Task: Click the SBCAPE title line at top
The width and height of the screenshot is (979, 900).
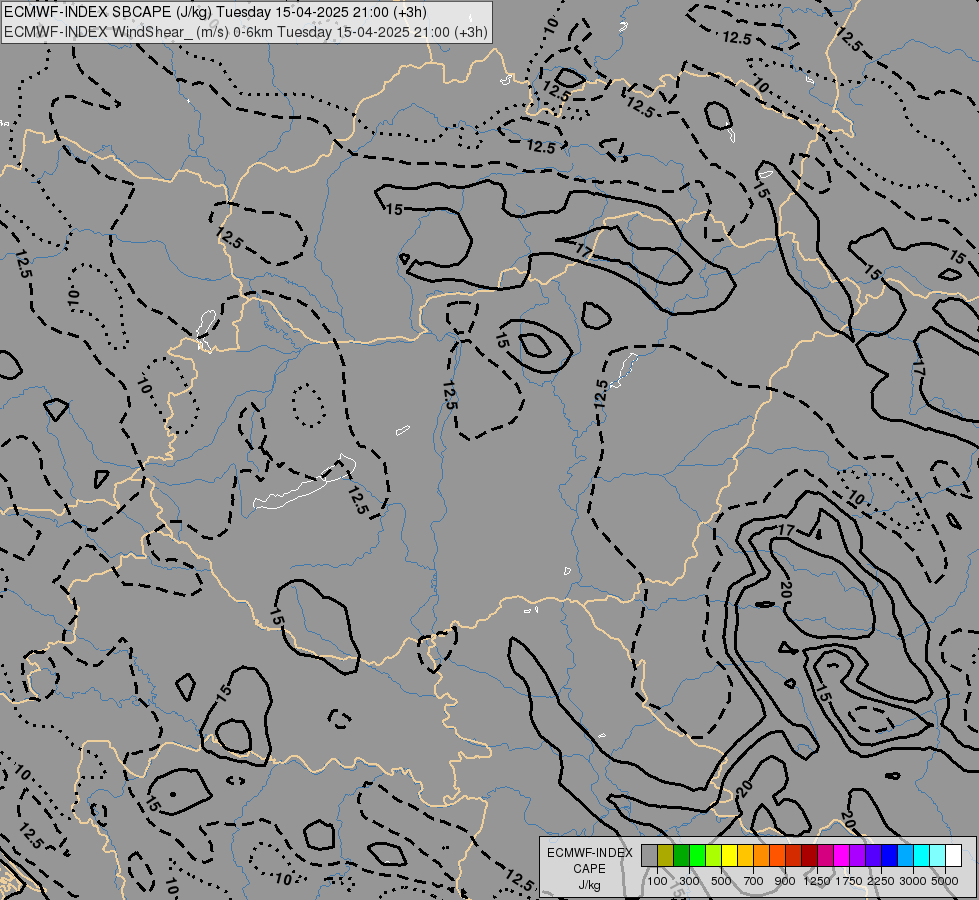Action: tap(215, 12)
